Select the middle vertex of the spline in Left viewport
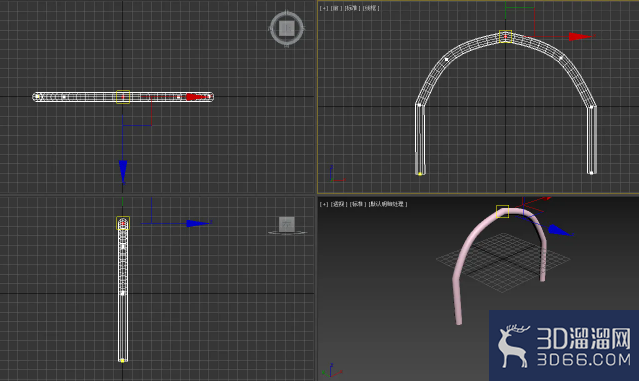This screenshot has height=381, width=639. 122,293
